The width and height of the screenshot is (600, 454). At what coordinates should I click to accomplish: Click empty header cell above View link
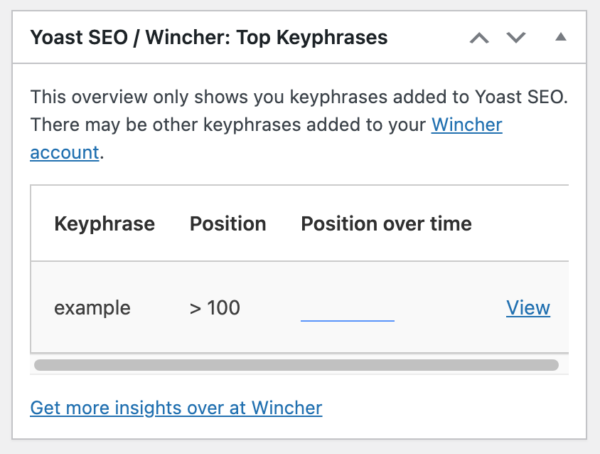[x=528, y=224]
